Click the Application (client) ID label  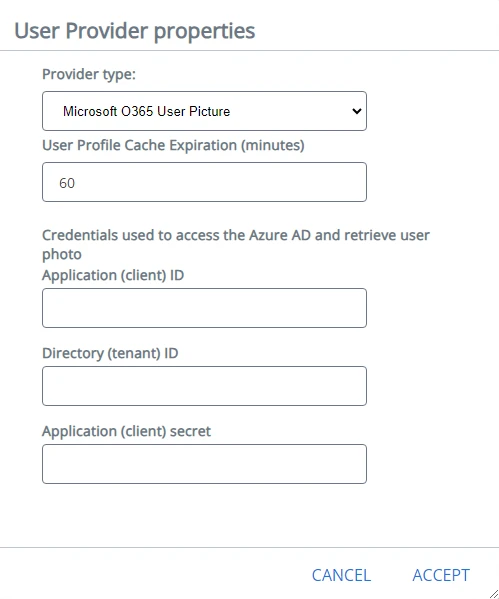pyautogui.click(x=113, y=275)
